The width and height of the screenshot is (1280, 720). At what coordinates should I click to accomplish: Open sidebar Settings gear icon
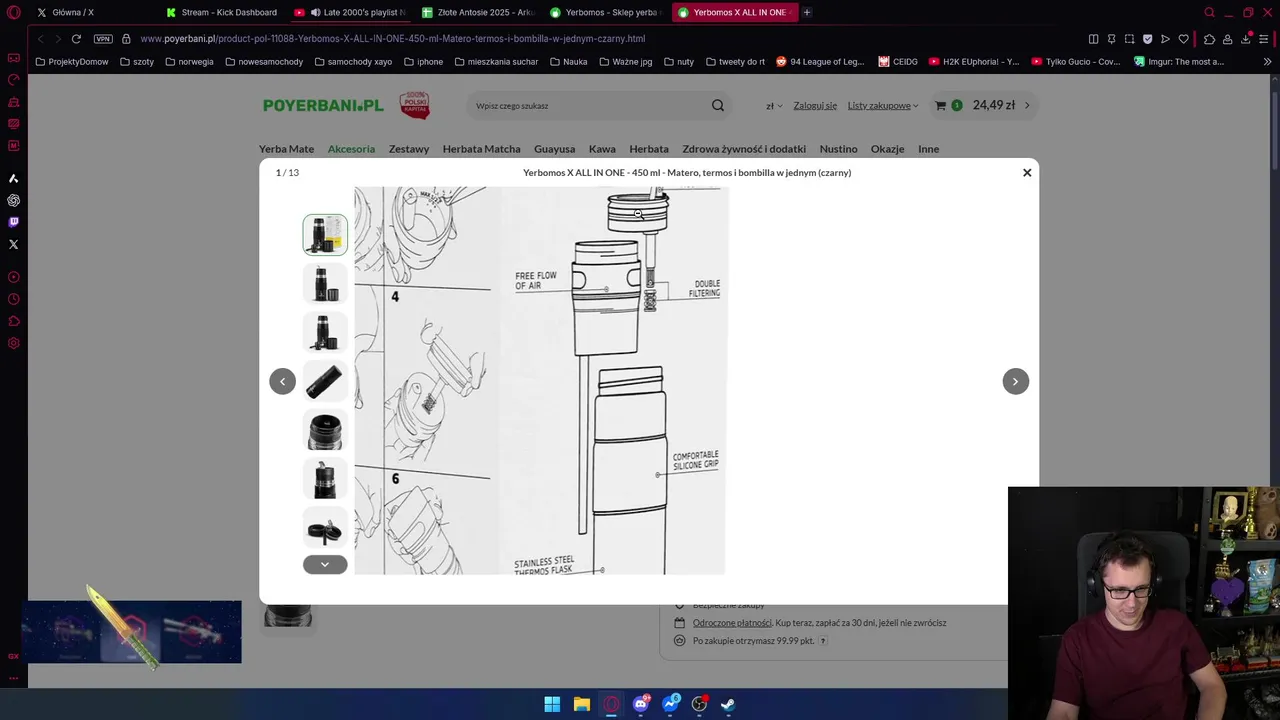13,343
